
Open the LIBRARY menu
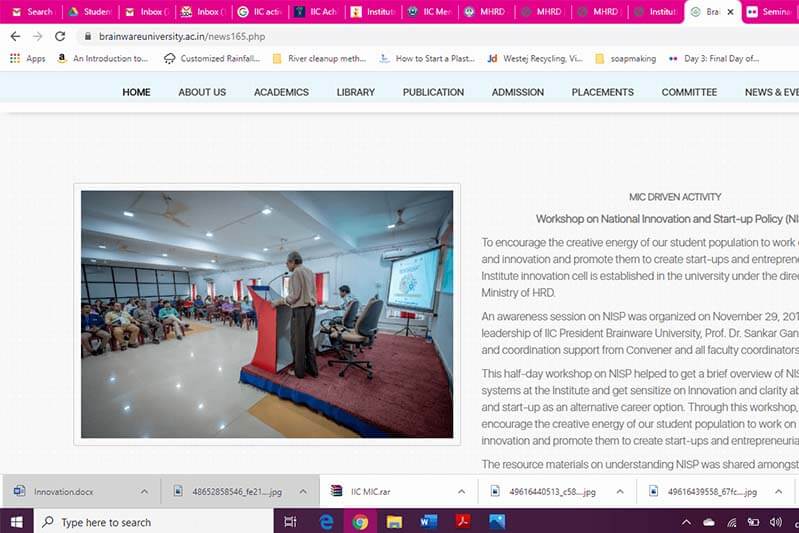coord(356,92)
